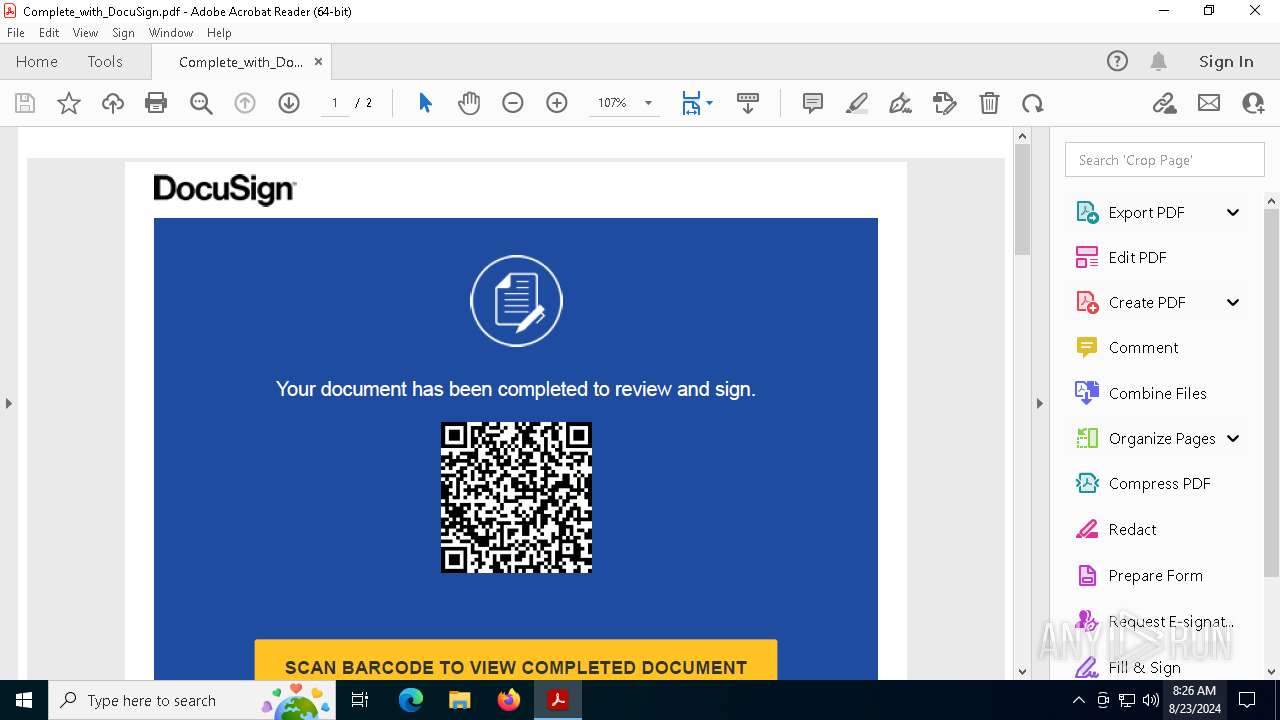Zoom out with minus button
This screenshot has height=720, width=1280.
pyautogui.click(x=513, y=103)
